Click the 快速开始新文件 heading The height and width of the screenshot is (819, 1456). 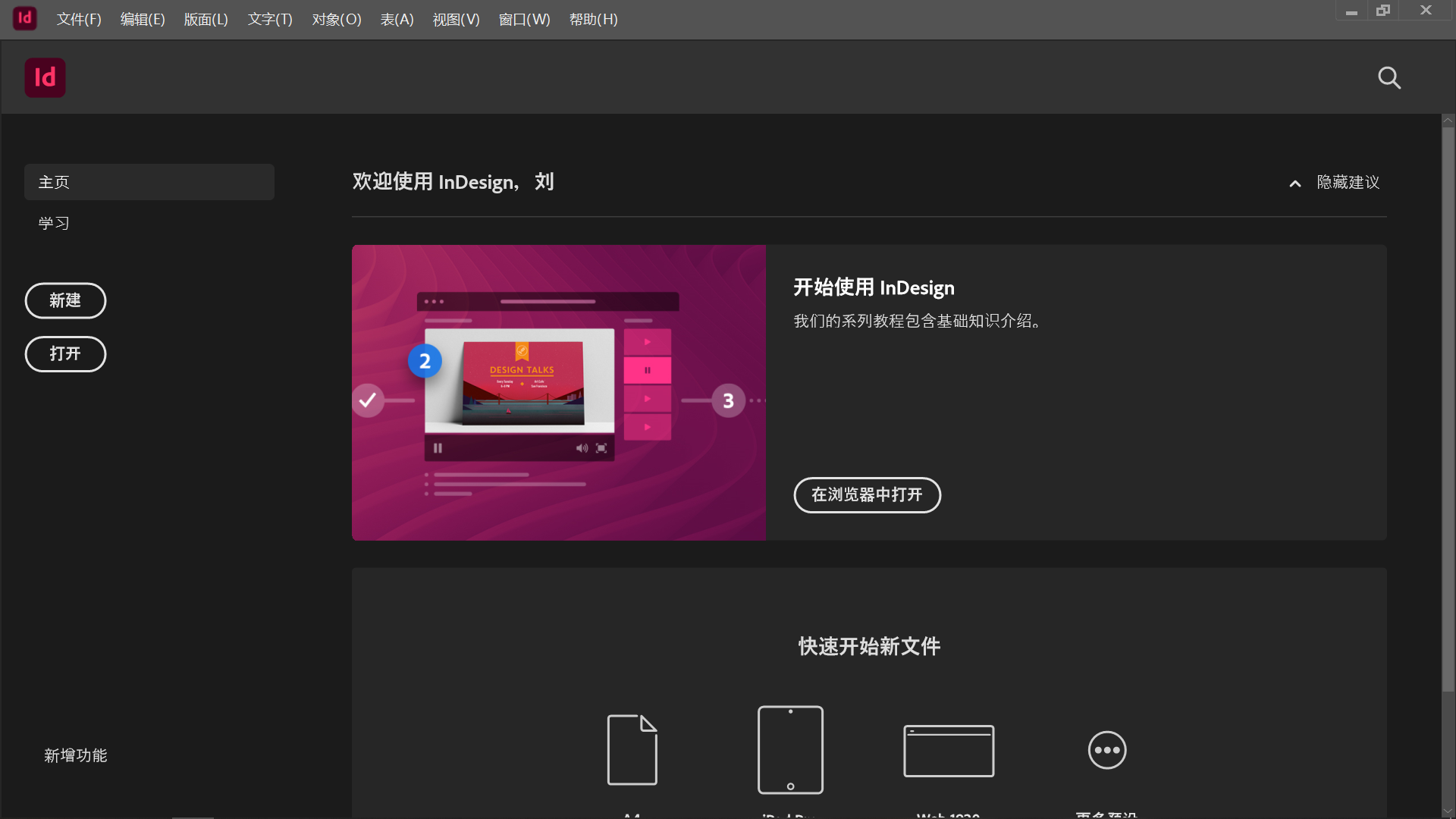pyautogui.click(x=869, y=646)
